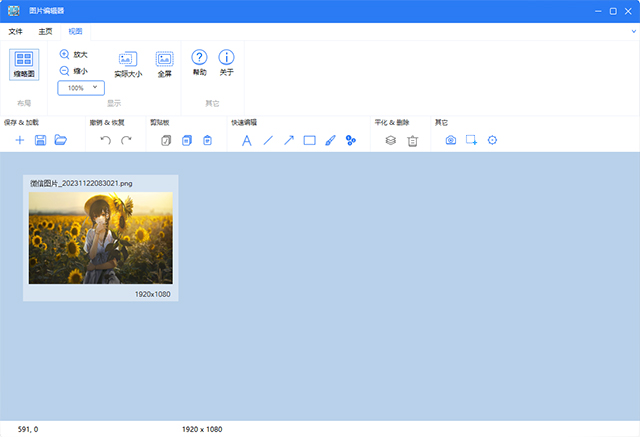
Task: Select the arrow drawing tool
Action: click(288, 140)
